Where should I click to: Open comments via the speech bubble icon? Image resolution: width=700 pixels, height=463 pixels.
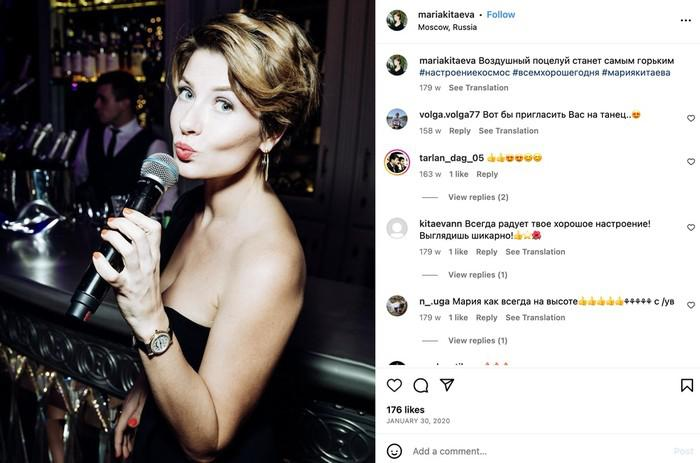coord(421,385)
